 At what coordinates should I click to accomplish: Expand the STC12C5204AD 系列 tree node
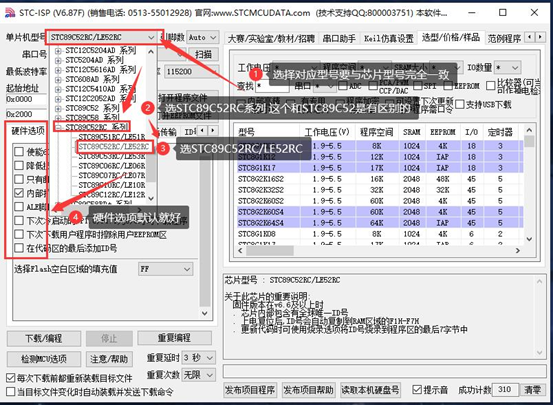pos(58,51)
